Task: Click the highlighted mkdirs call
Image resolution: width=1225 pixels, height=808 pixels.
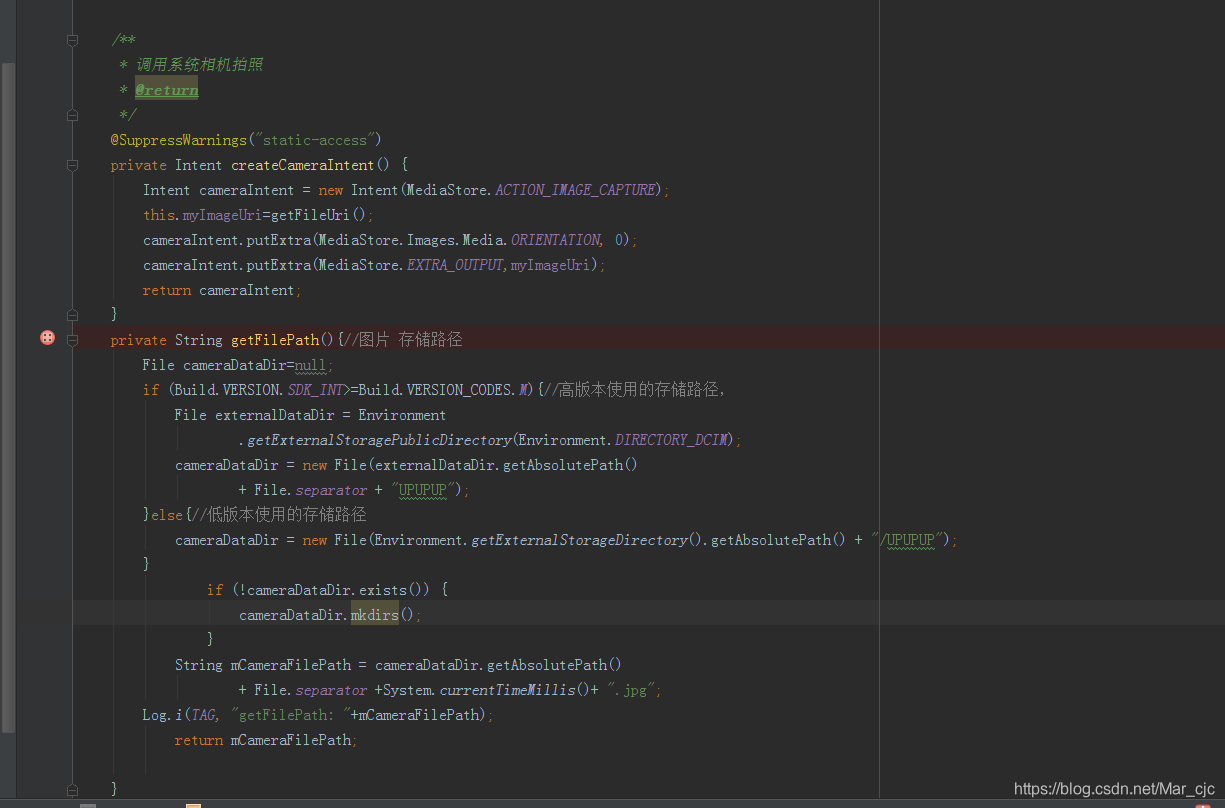Action: 375,615
